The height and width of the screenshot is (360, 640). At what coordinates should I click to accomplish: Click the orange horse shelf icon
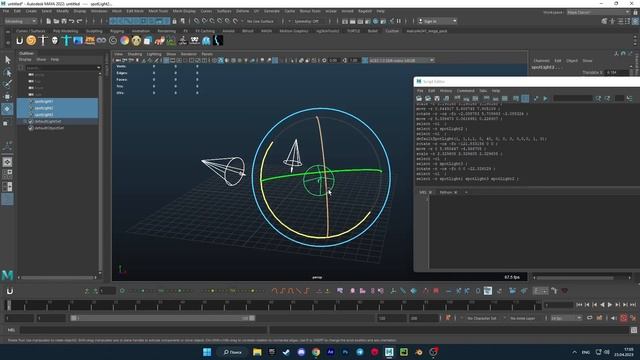(x=160, y=40)
